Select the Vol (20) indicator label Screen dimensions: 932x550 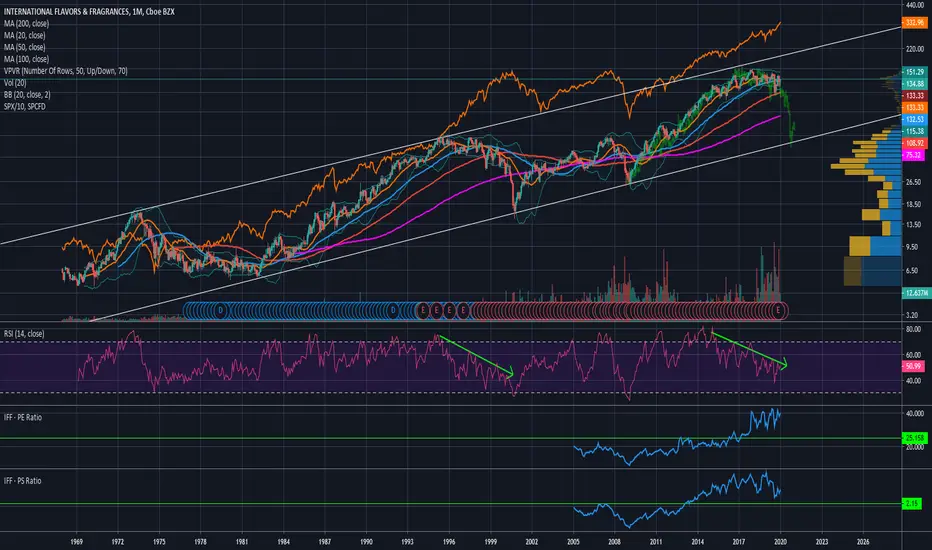point(15,83)
